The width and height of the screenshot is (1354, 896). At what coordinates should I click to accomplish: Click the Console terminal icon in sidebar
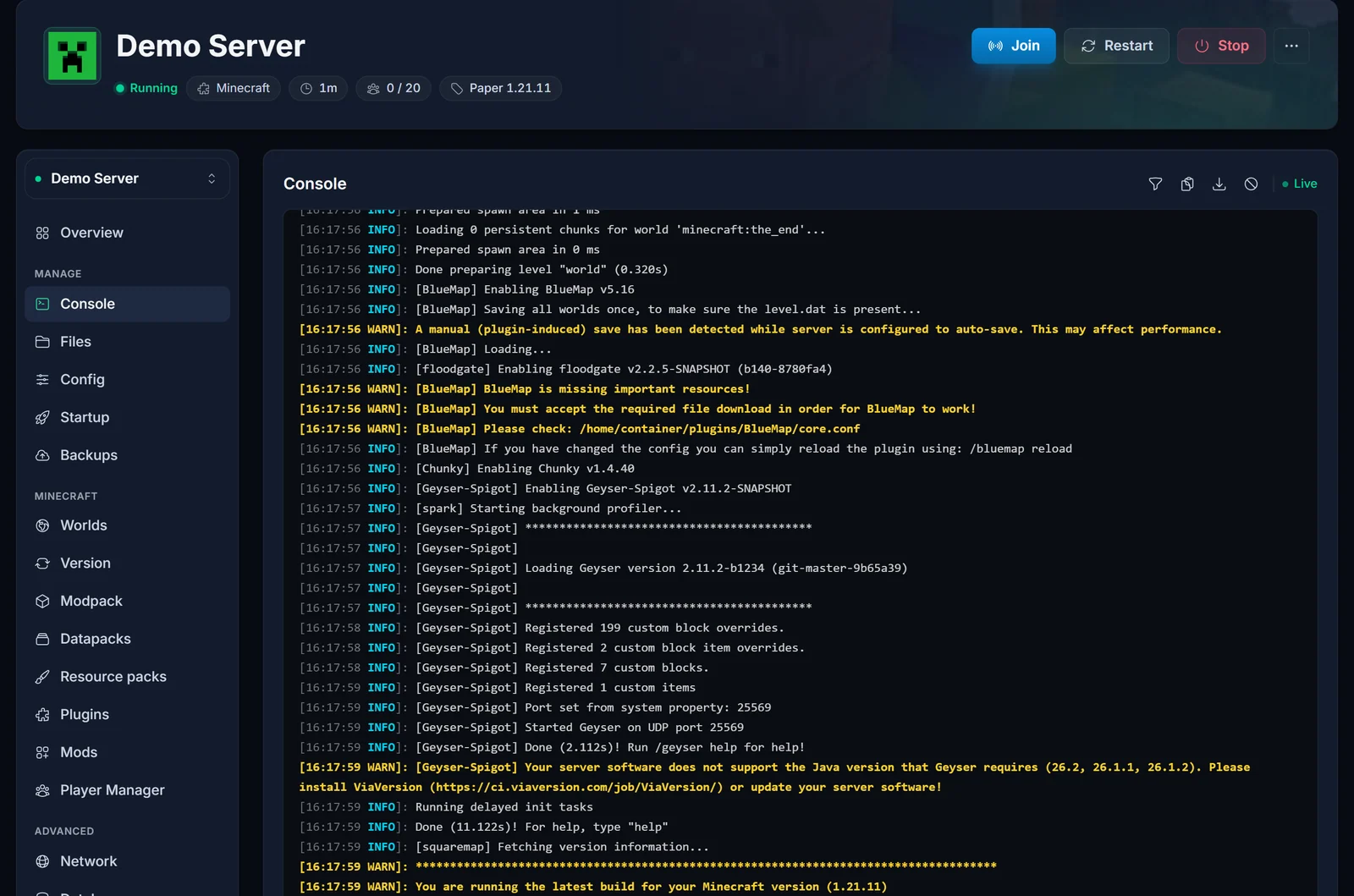pos(42,304)
